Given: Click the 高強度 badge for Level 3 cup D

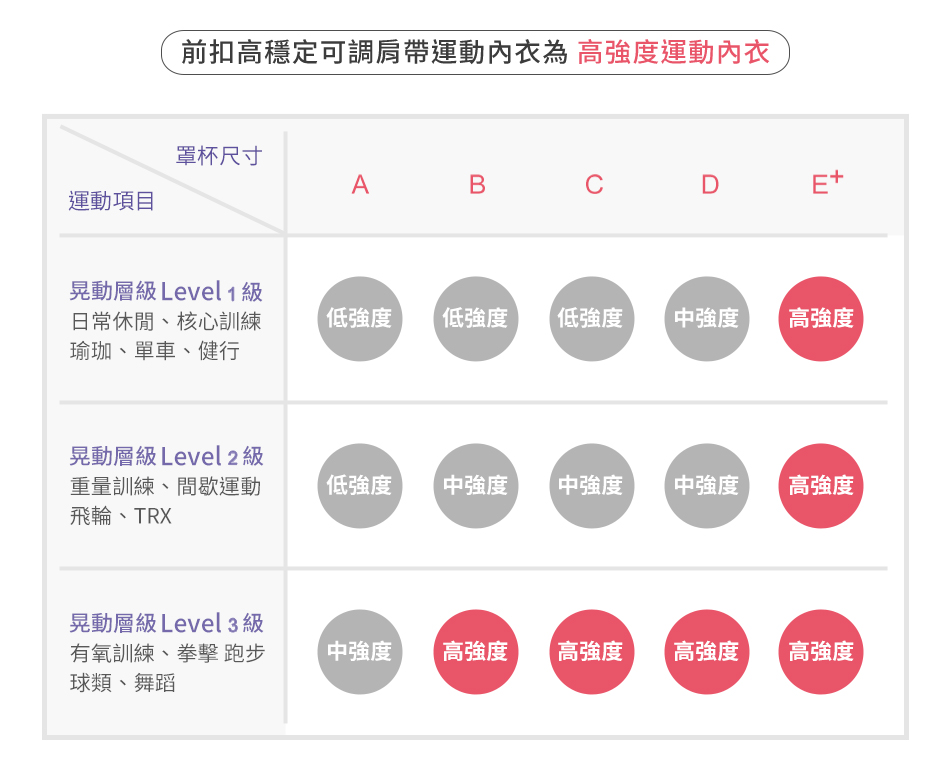Looking at the screenshot, I should (x=706, y=652).
